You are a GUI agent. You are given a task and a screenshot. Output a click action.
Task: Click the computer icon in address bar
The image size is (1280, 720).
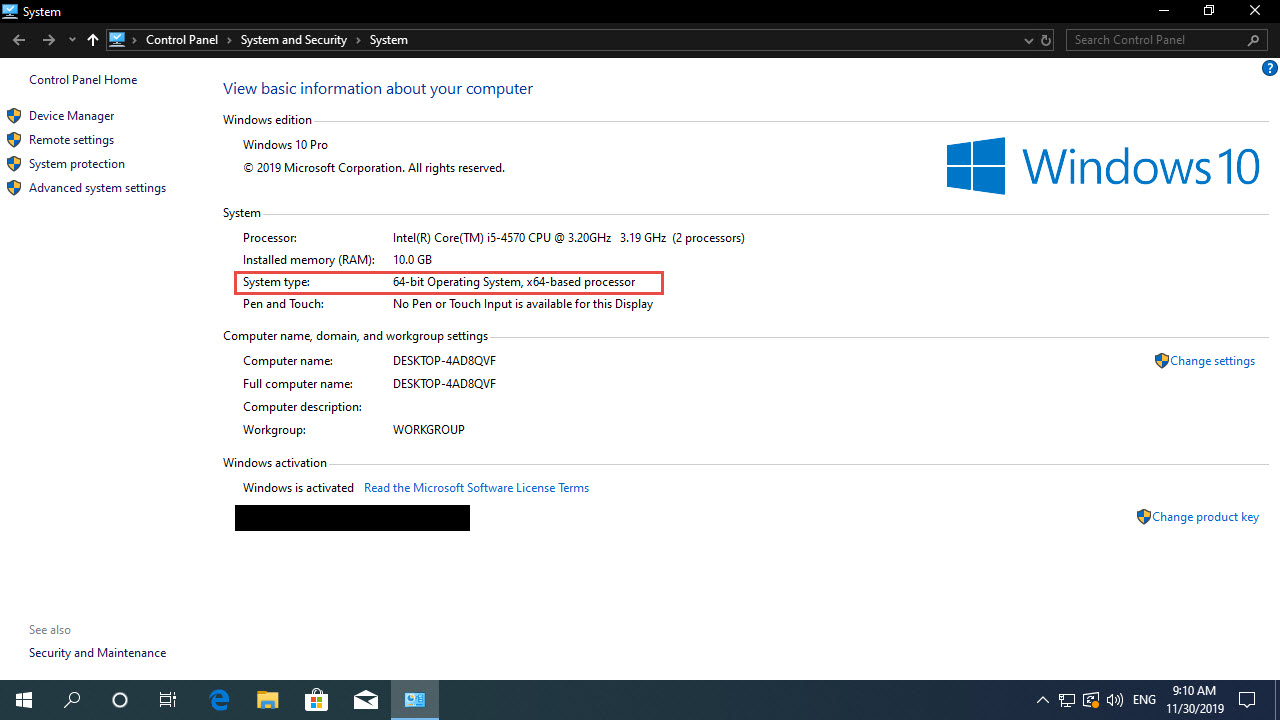pyautogui.click(x=117, y=40)
